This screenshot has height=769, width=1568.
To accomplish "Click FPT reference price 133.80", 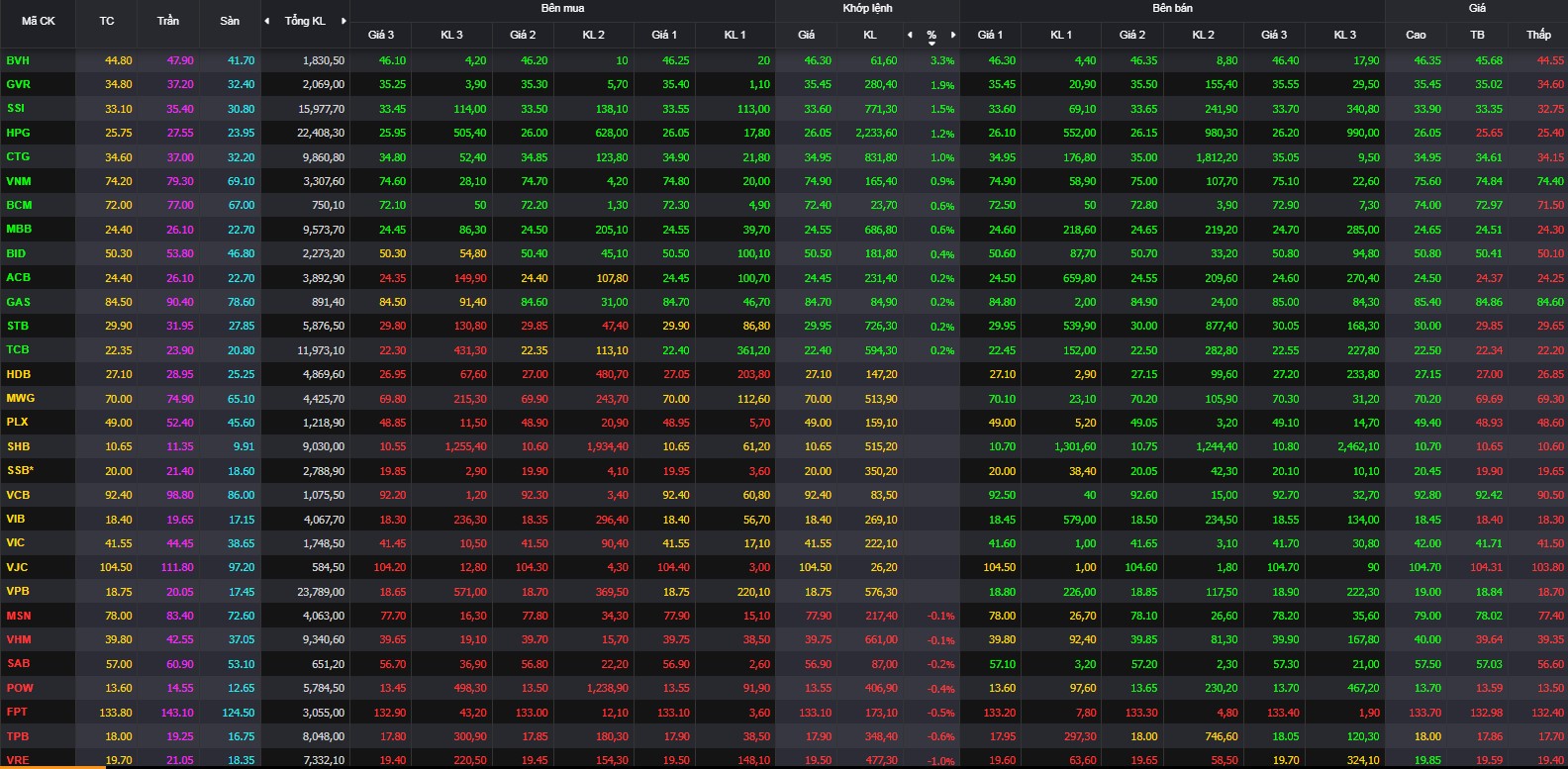I will pyautogui.click(x=116, y=713).
